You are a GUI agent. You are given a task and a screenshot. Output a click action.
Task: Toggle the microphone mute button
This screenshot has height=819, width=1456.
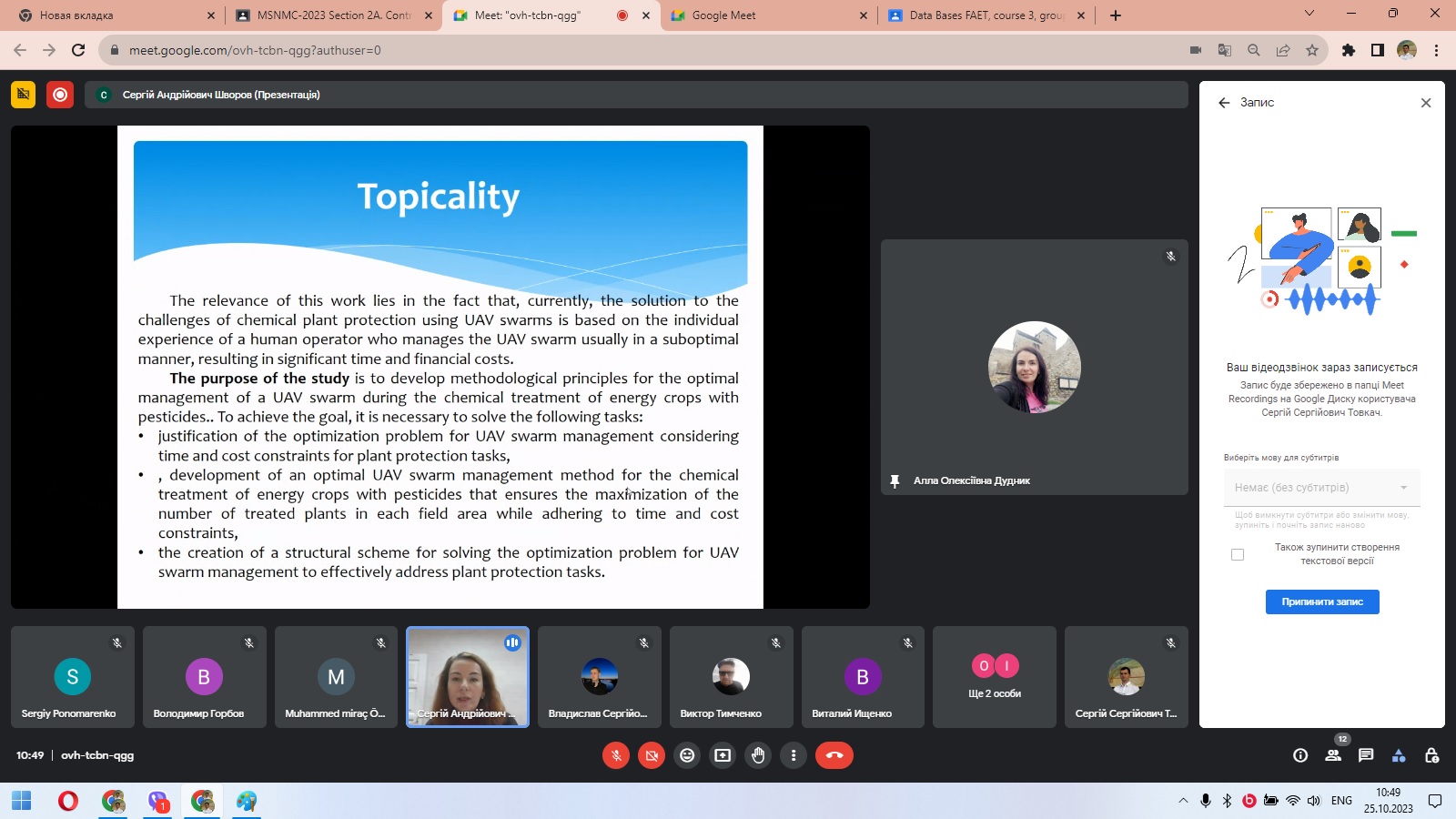(616, 755)
